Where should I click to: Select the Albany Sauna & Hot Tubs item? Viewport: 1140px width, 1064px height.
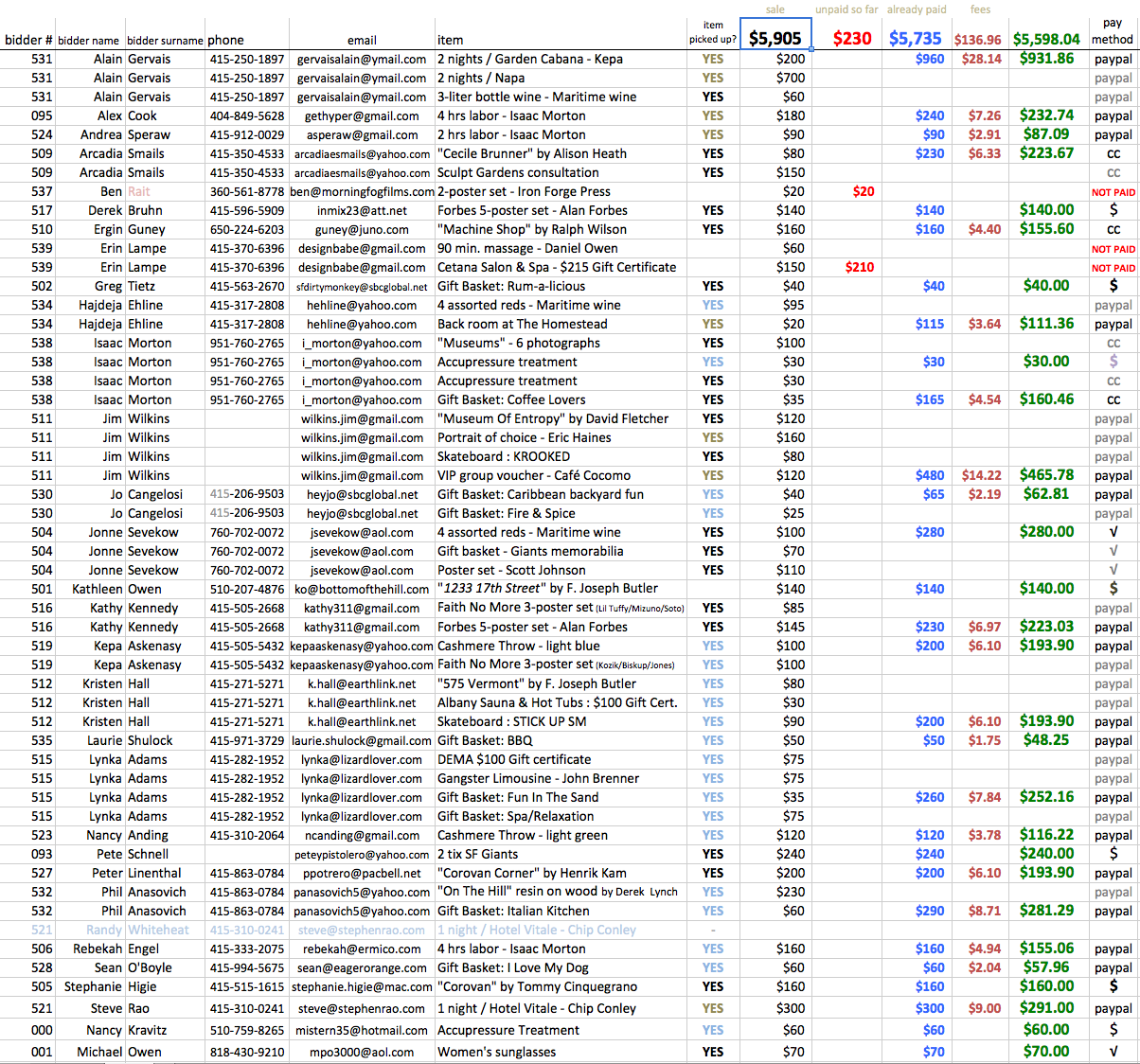[x=558, y=702]
